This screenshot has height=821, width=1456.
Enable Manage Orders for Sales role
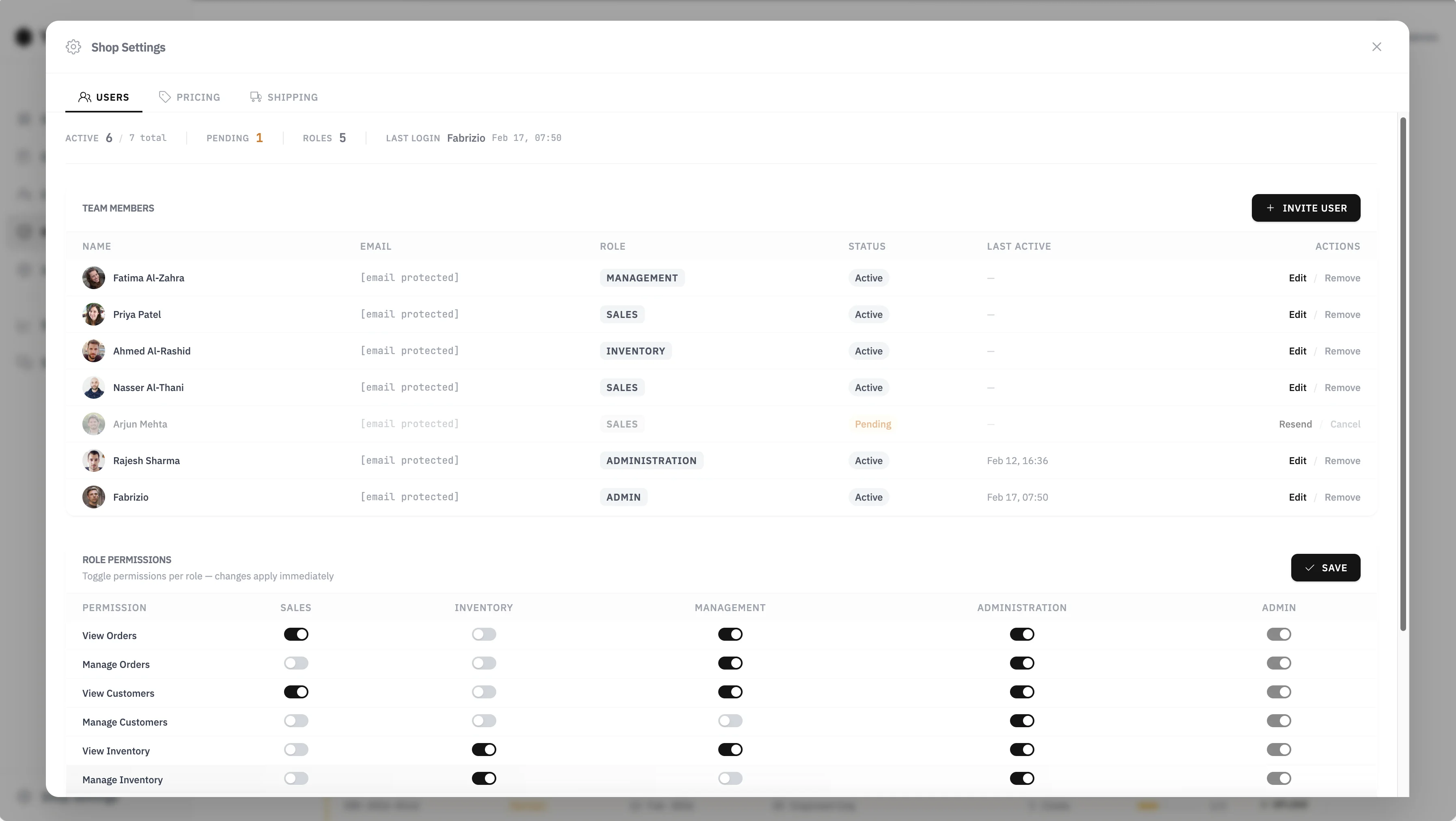coord(296,663)
